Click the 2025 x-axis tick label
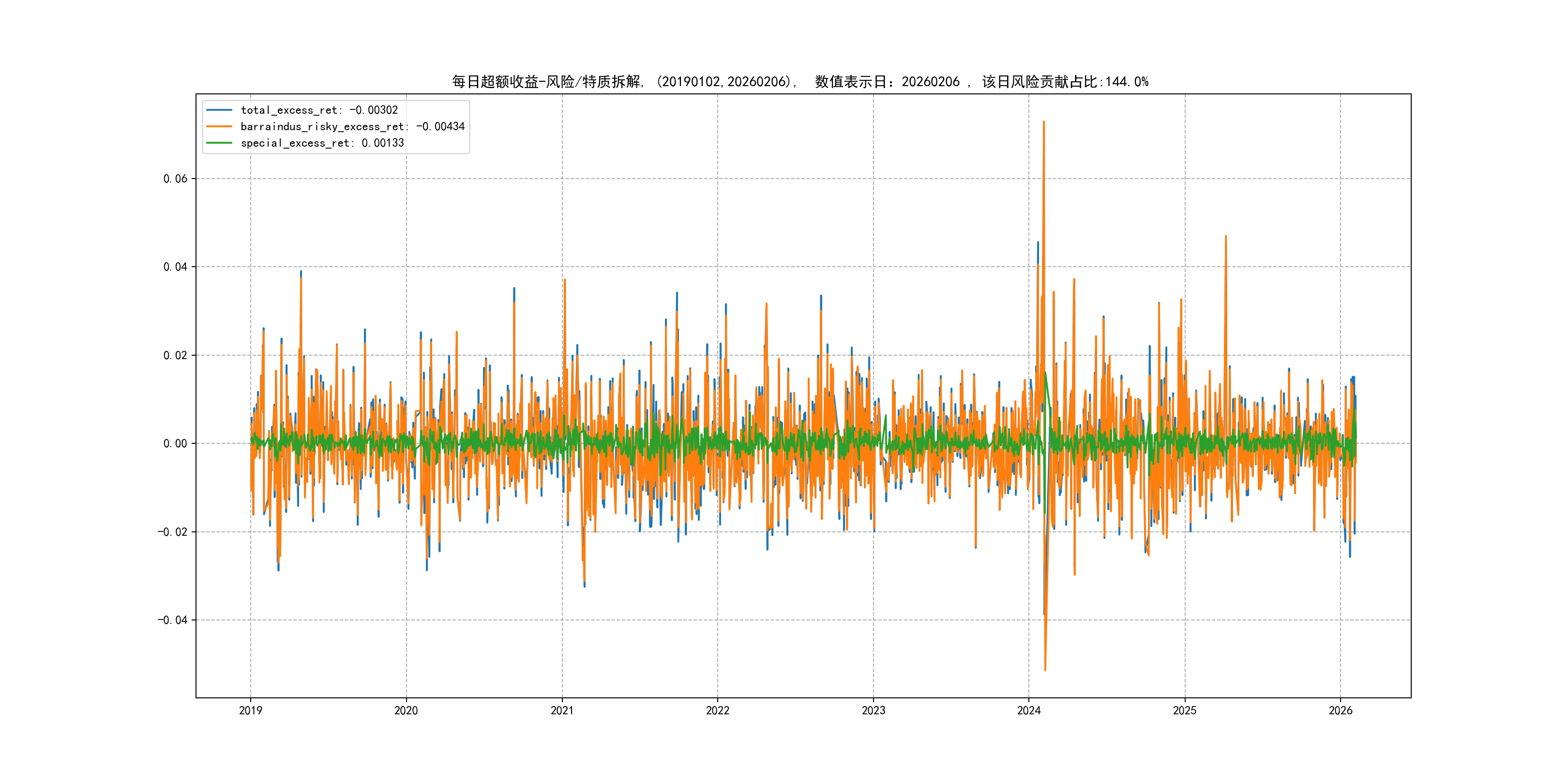Image resolution: width=1568 pixels, height=784 pixels. (1185, 710)
